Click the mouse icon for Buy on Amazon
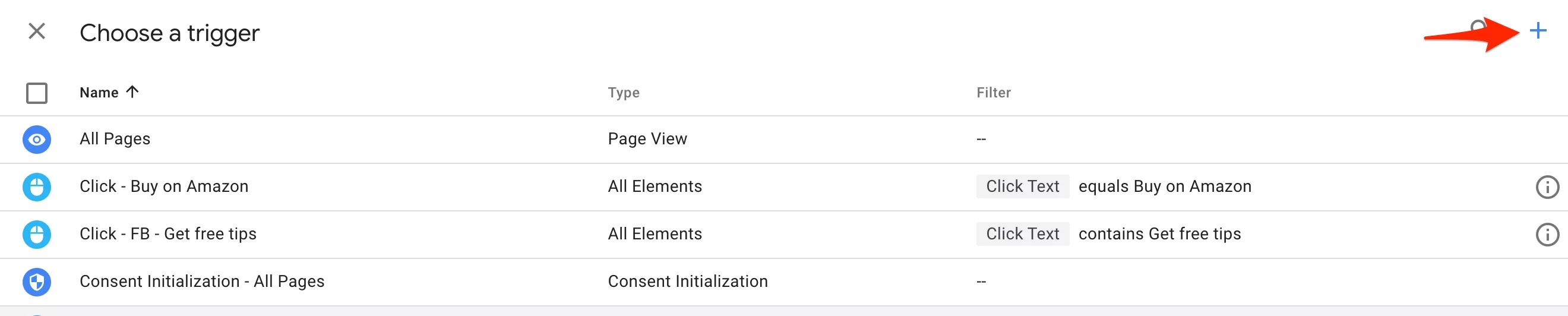 36,187
